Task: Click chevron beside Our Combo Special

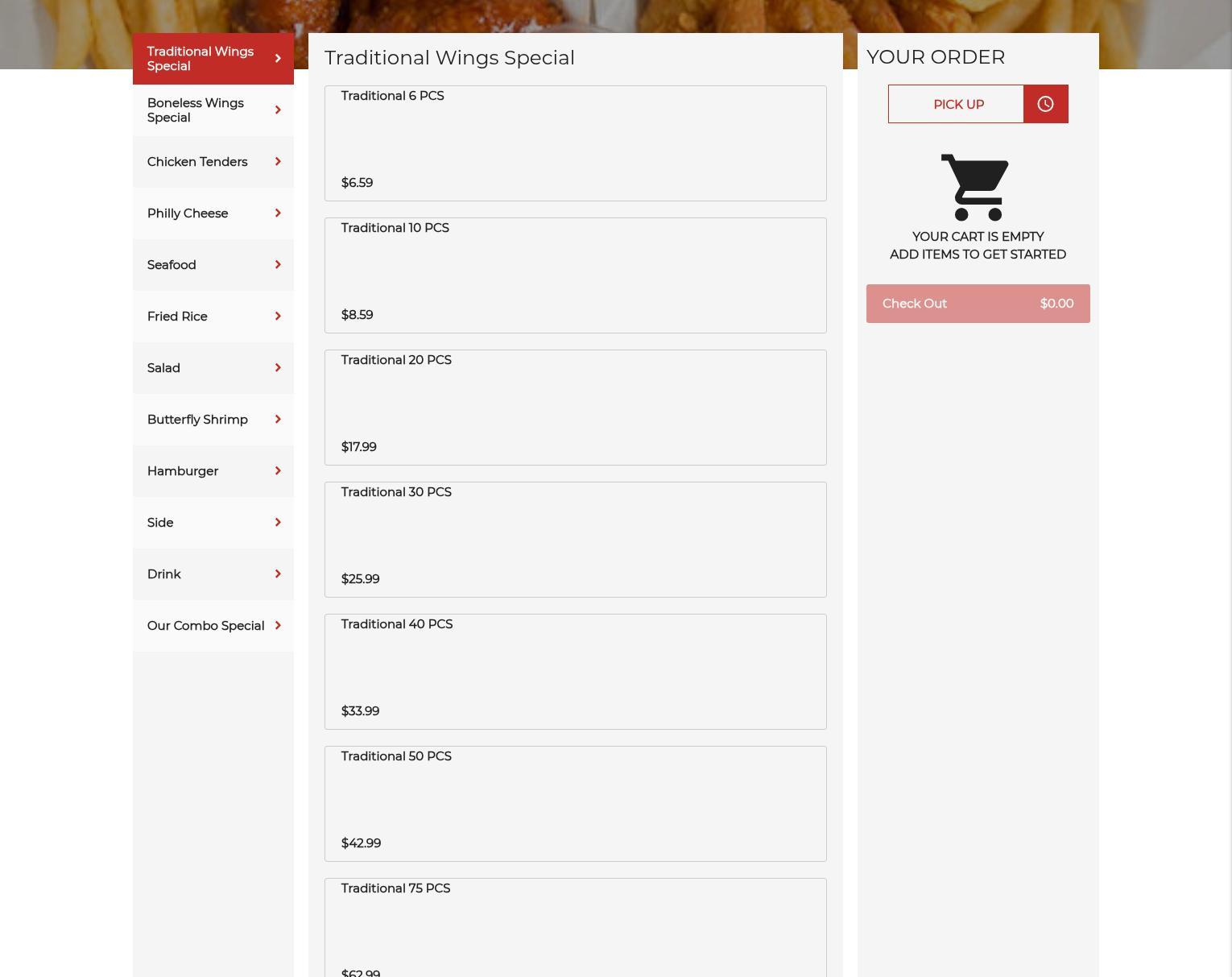Action: (x=278, y=626)
